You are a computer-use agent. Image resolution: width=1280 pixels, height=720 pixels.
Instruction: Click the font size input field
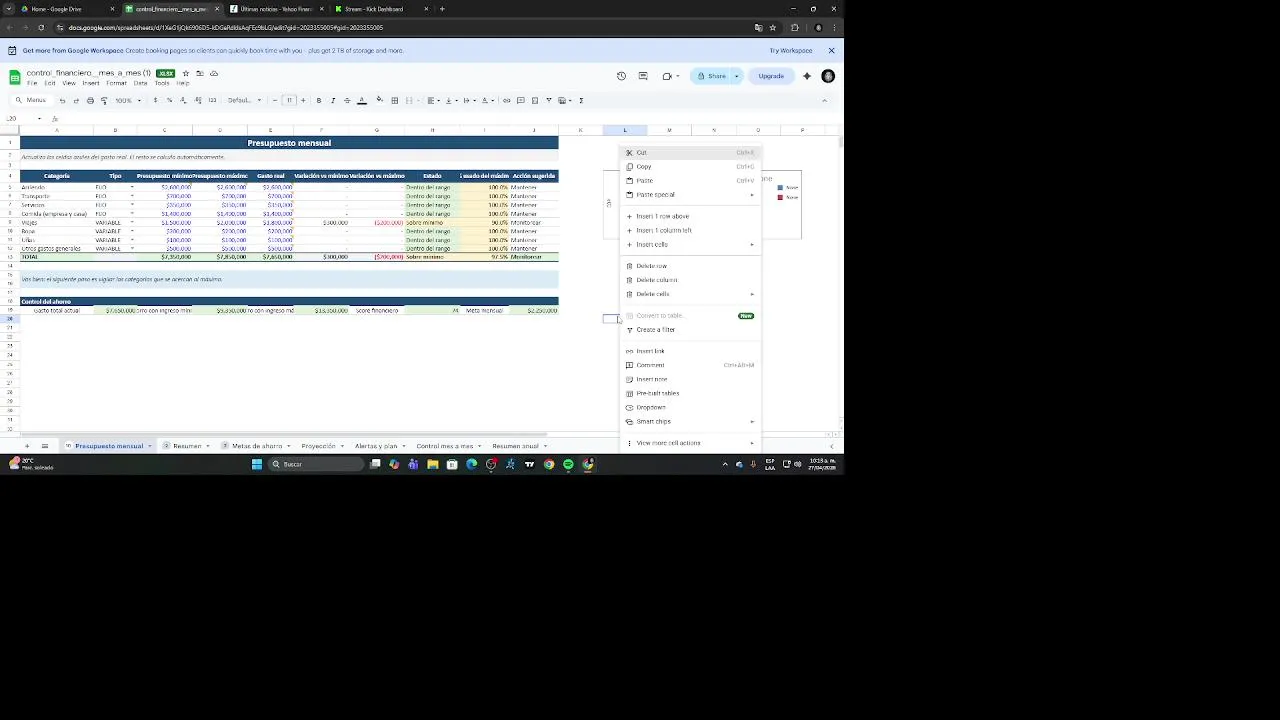point(289,100)
